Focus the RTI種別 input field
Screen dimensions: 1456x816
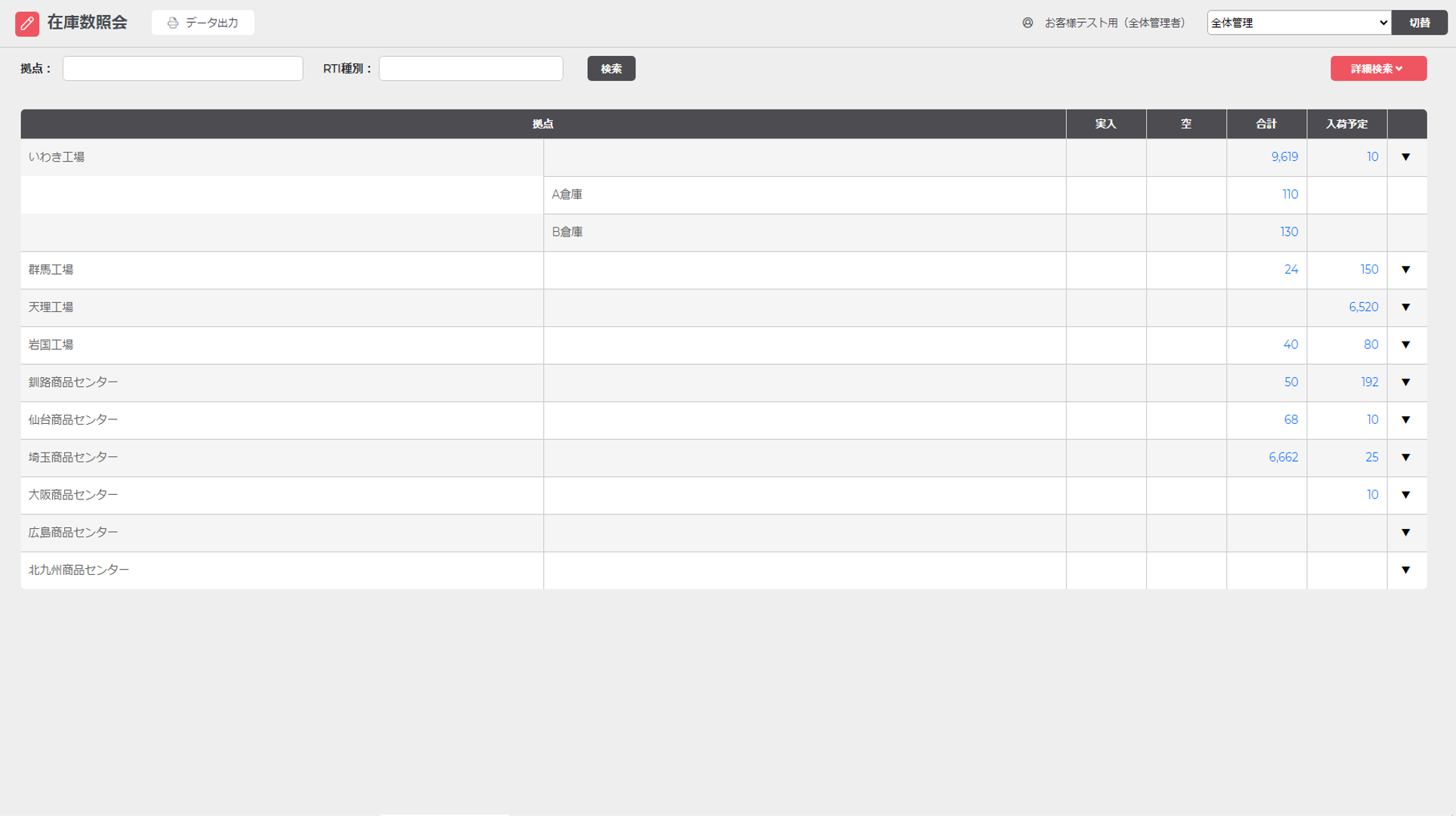tap(471, 68)
